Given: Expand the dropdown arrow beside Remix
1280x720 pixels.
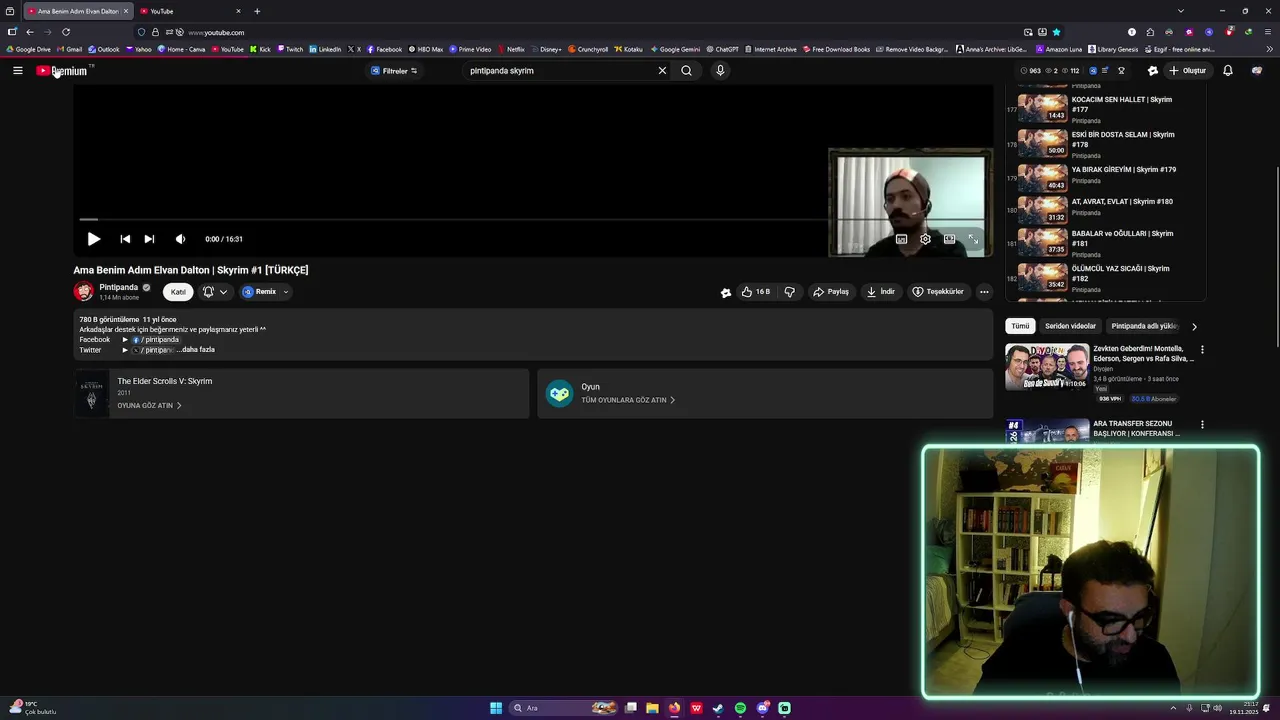Looking at the screenshot, I should pos(285,292).
